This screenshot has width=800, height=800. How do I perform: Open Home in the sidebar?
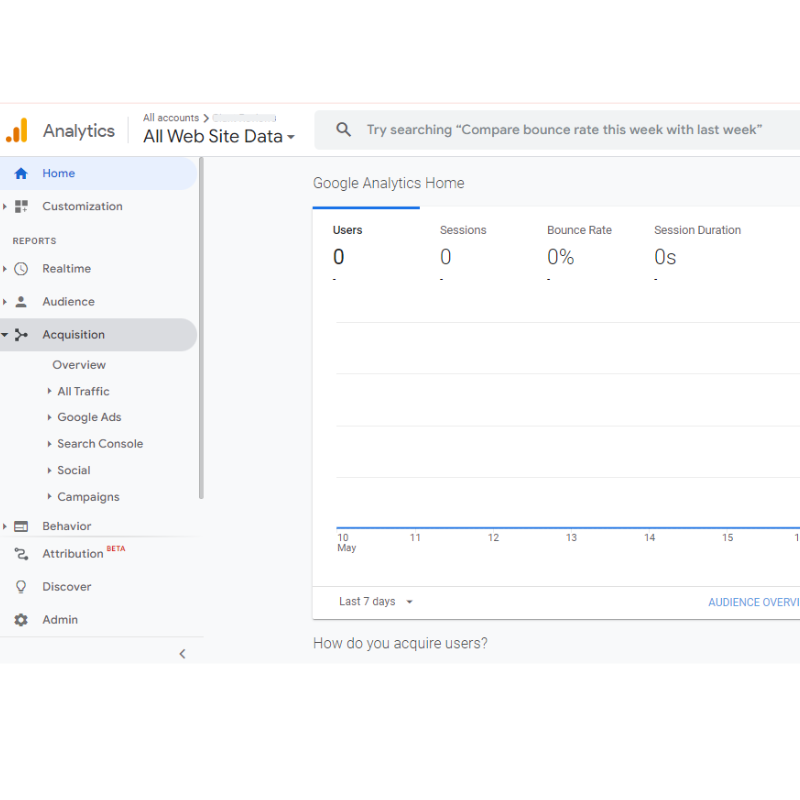point(98,173)
